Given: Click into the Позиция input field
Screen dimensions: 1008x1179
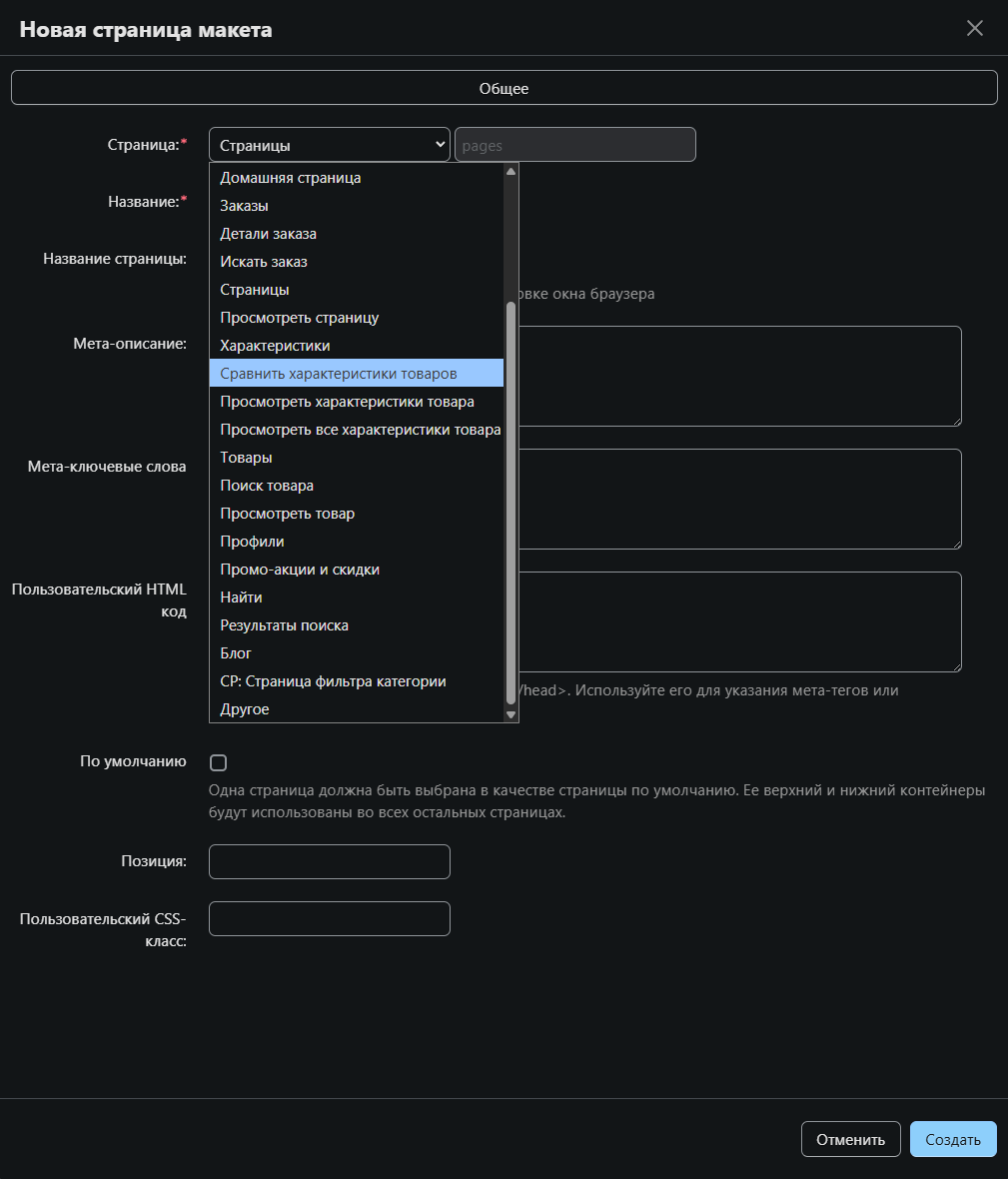Looking at the screenshot, I should (329, 861).
